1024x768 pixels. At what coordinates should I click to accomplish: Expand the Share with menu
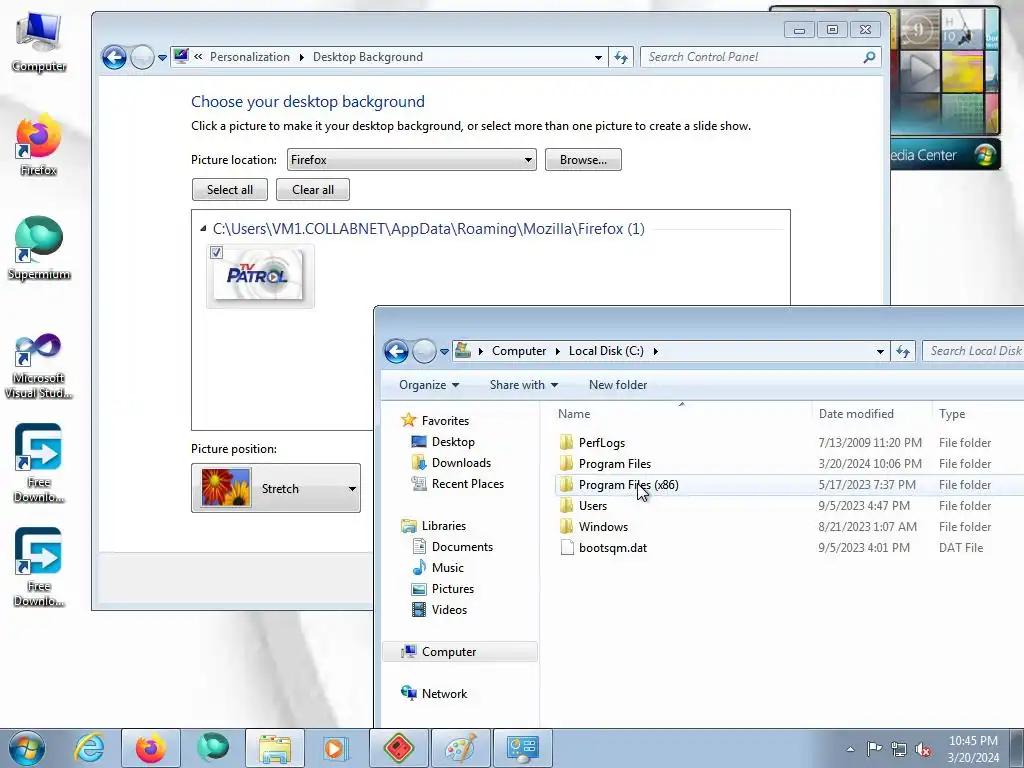524,385
